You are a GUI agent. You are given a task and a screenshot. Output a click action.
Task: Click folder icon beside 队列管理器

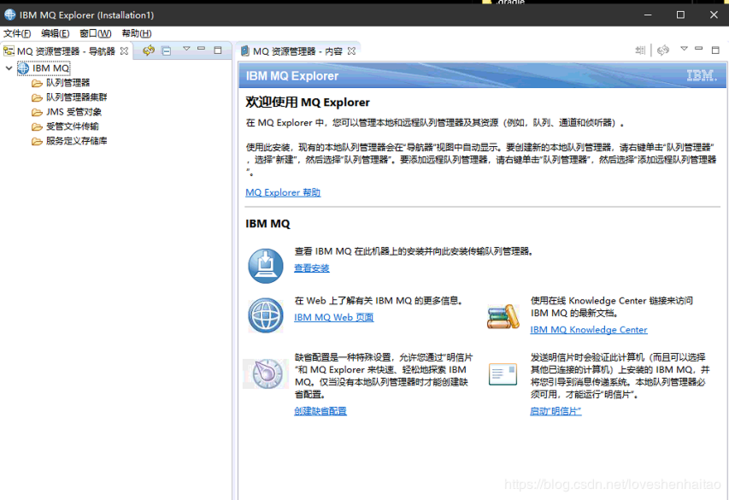[37, 83]
